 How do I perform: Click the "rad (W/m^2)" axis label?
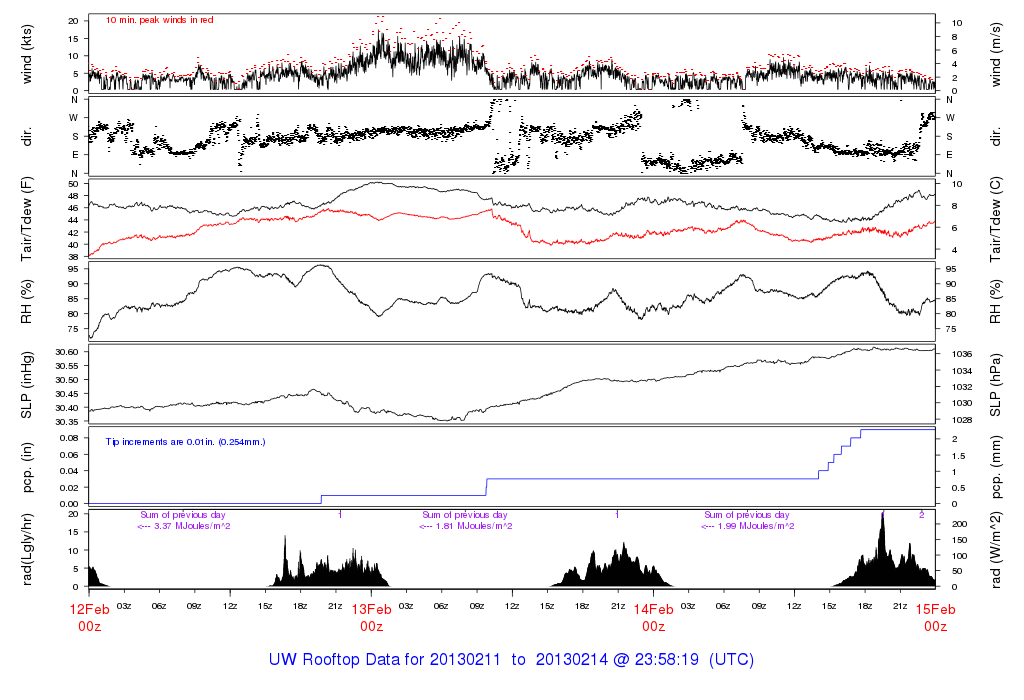[x=995, y=550]
